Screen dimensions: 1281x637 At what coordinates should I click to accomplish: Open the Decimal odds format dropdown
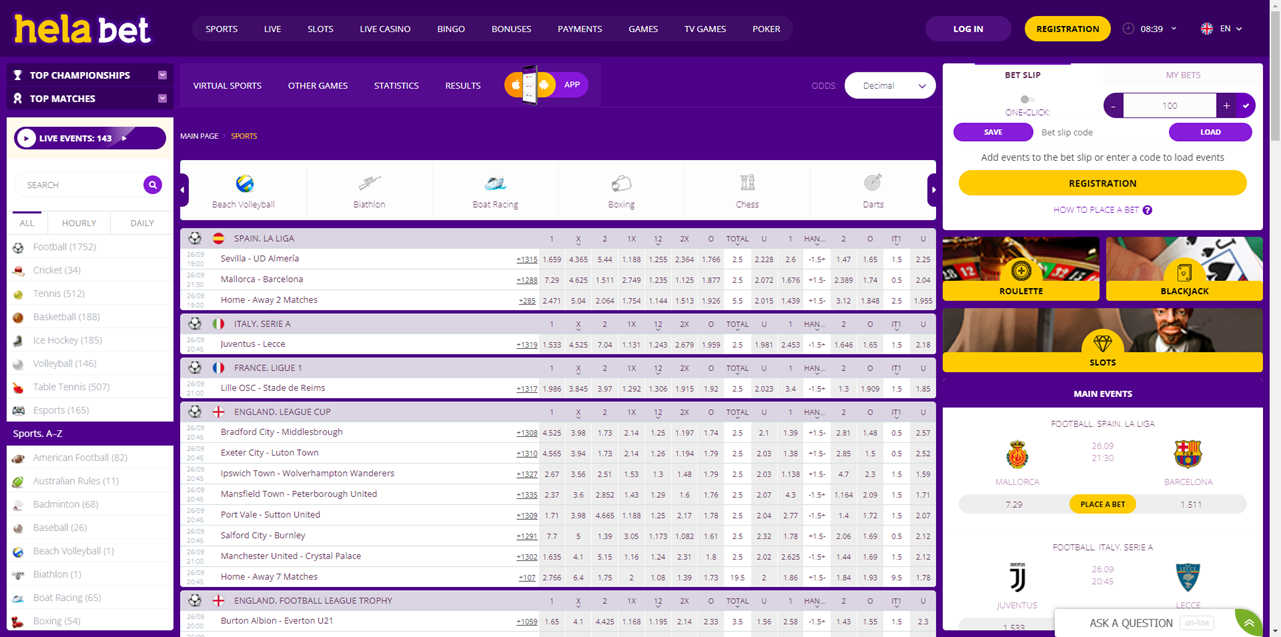(889, 85)
